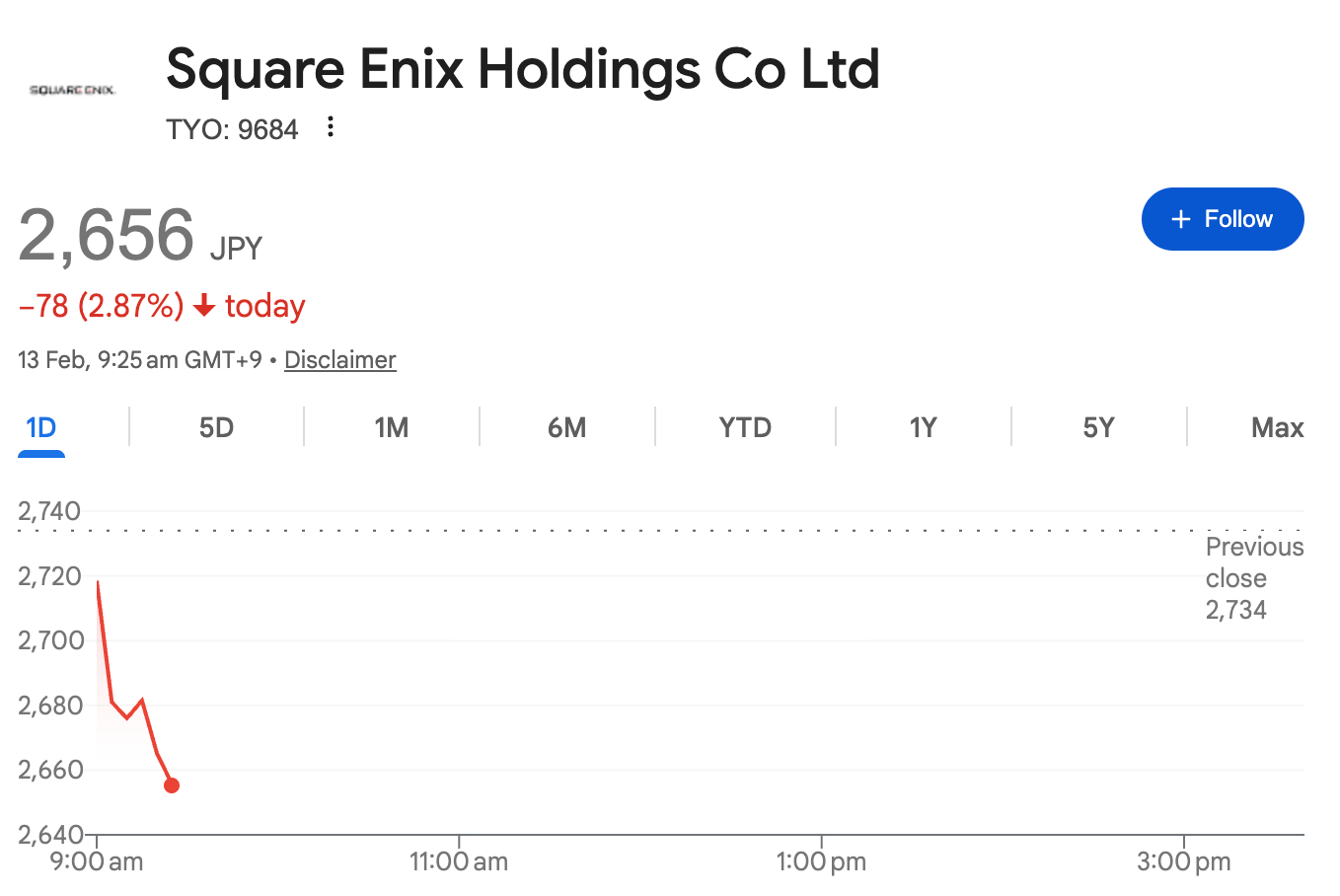1340x896 pixels.
Task: Click the Follow button
Action: click(x=1222, y=219)
